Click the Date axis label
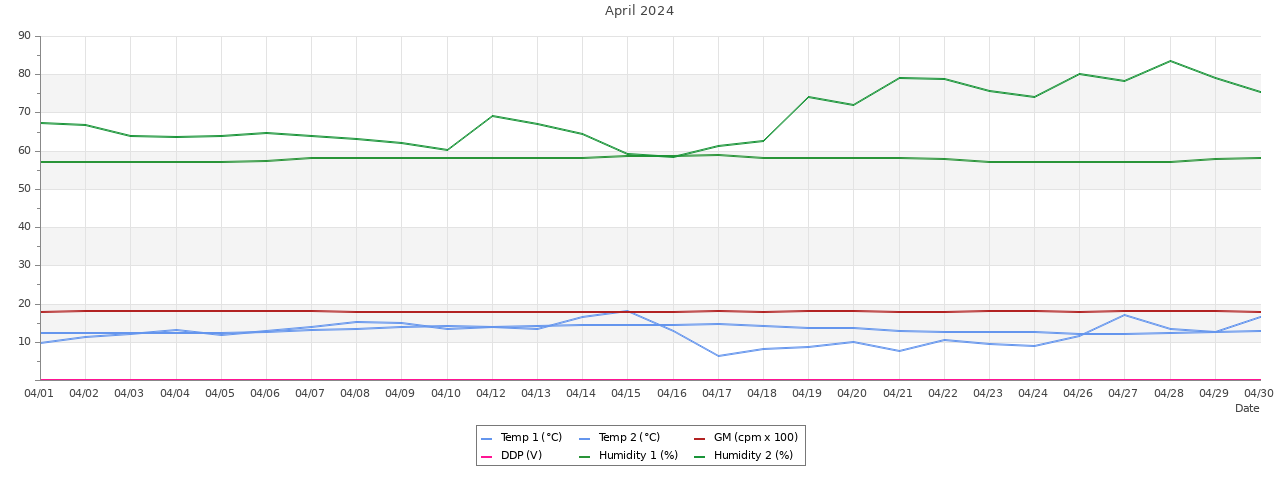 click(1247, 409)
